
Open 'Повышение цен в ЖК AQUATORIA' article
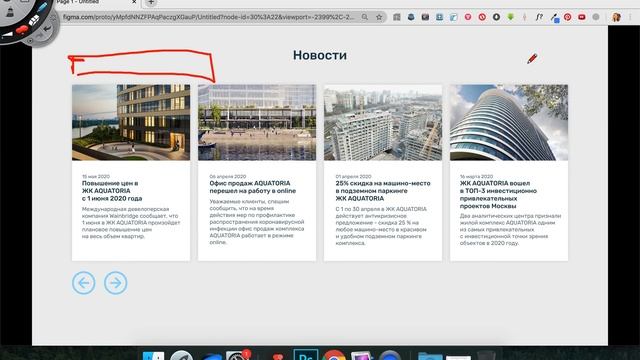(x=112, y=191)
